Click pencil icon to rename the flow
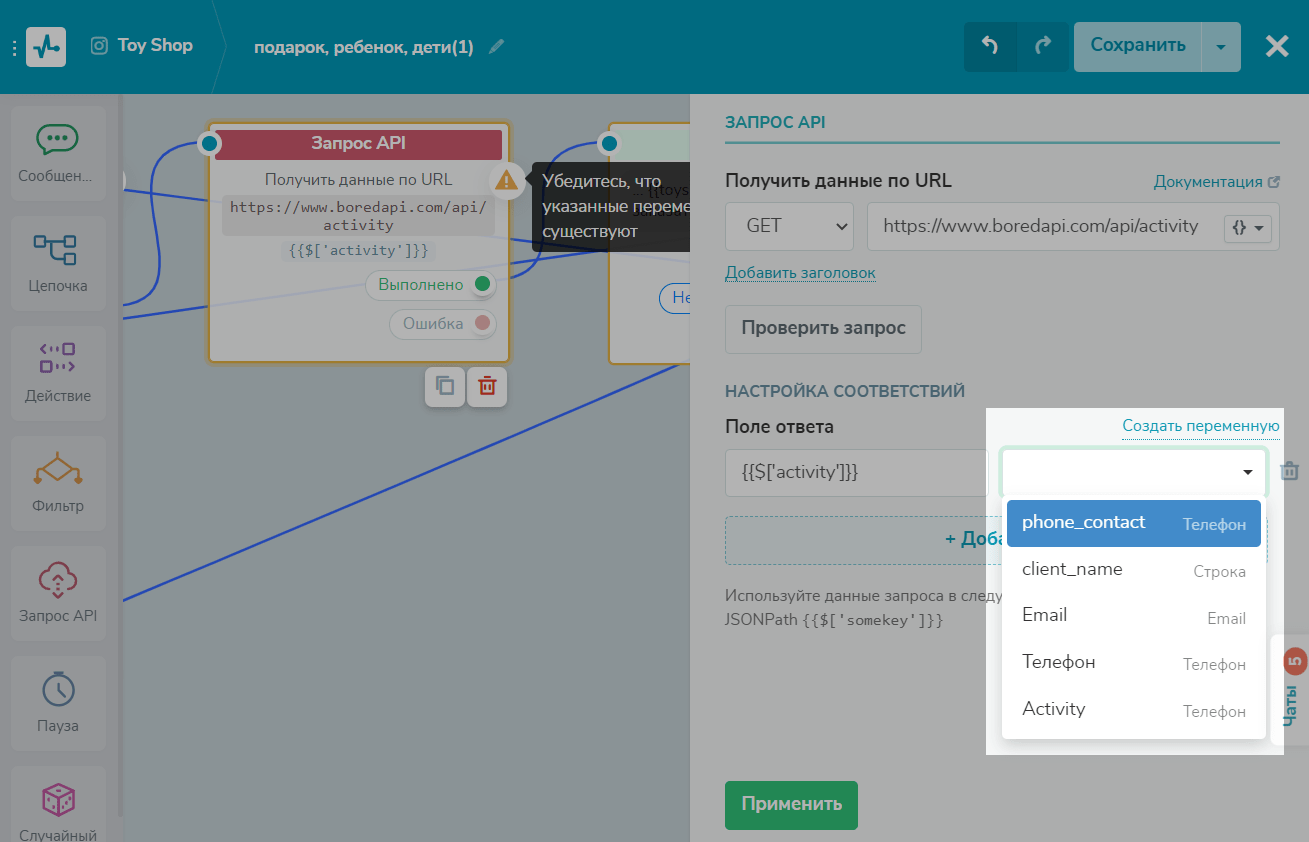Screen dimensions: 1309x842 point(496,47)
